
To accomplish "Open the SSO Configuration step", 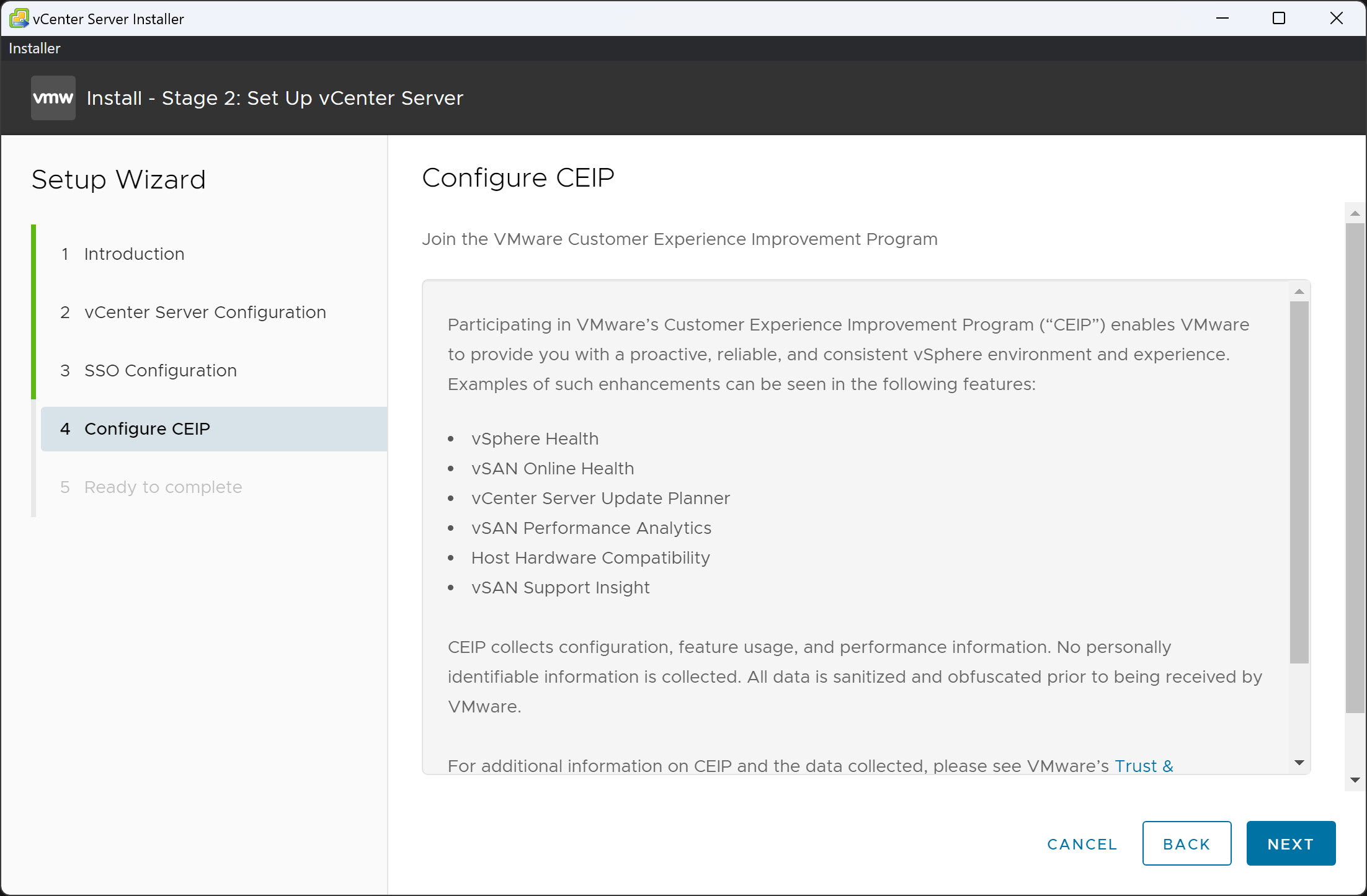I will 160,370.
